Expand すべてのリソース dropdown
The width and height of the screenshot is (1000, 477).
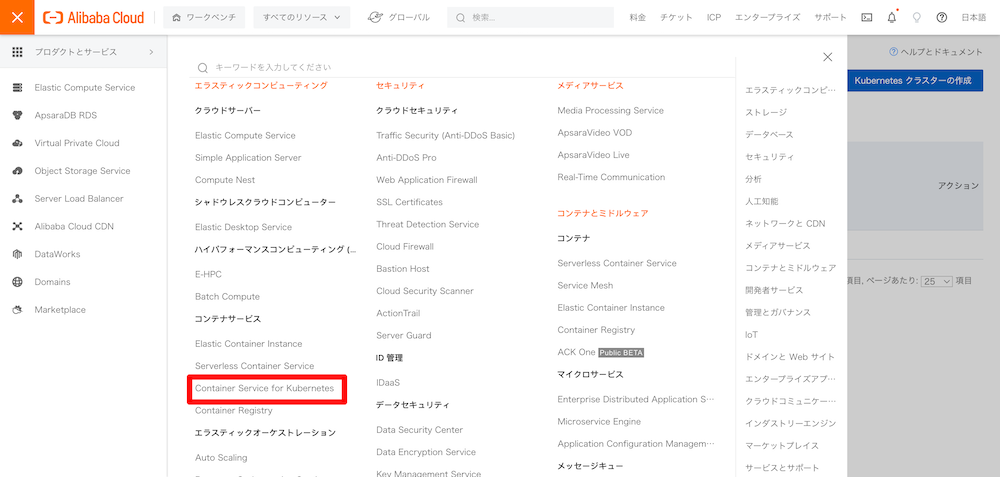pyautogui.click(x=302, y=18)
